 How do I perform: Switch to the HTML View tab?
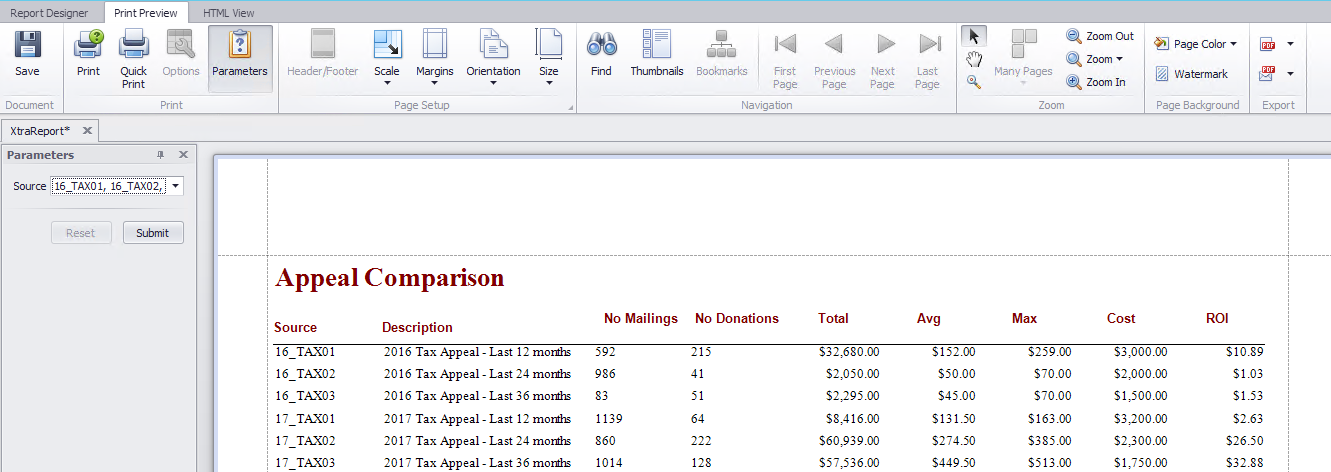pos(228,13)
